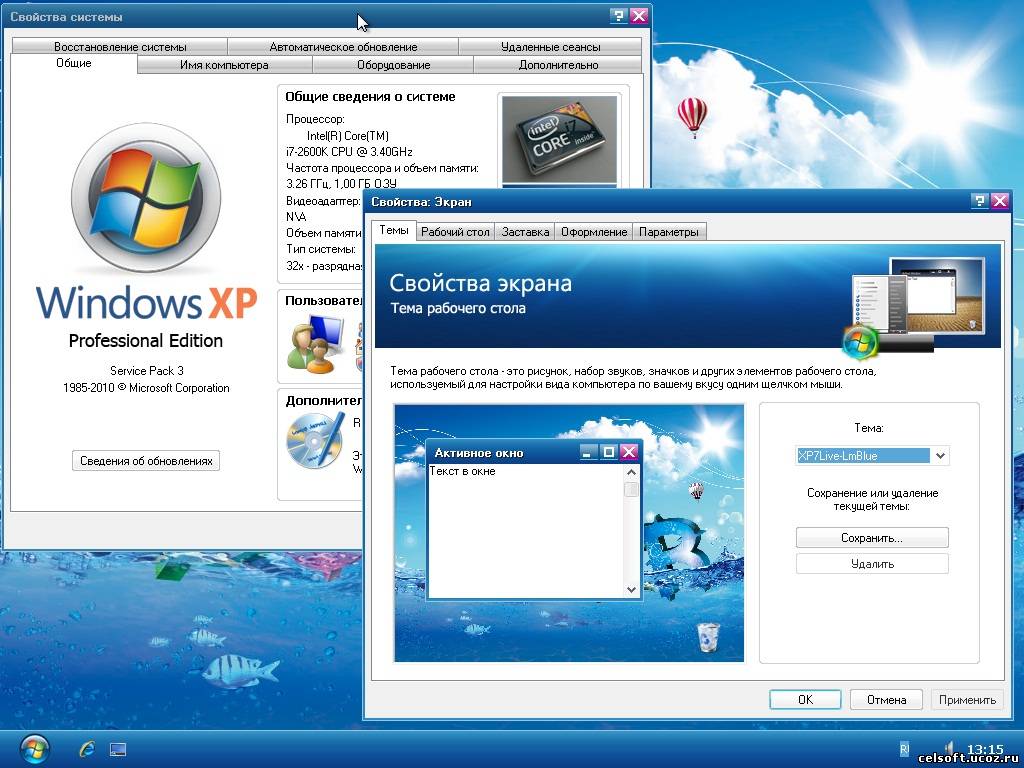1024x768 pixels.
Task: Click the help button in Свойства: Экран
Action: coord(979,200)
